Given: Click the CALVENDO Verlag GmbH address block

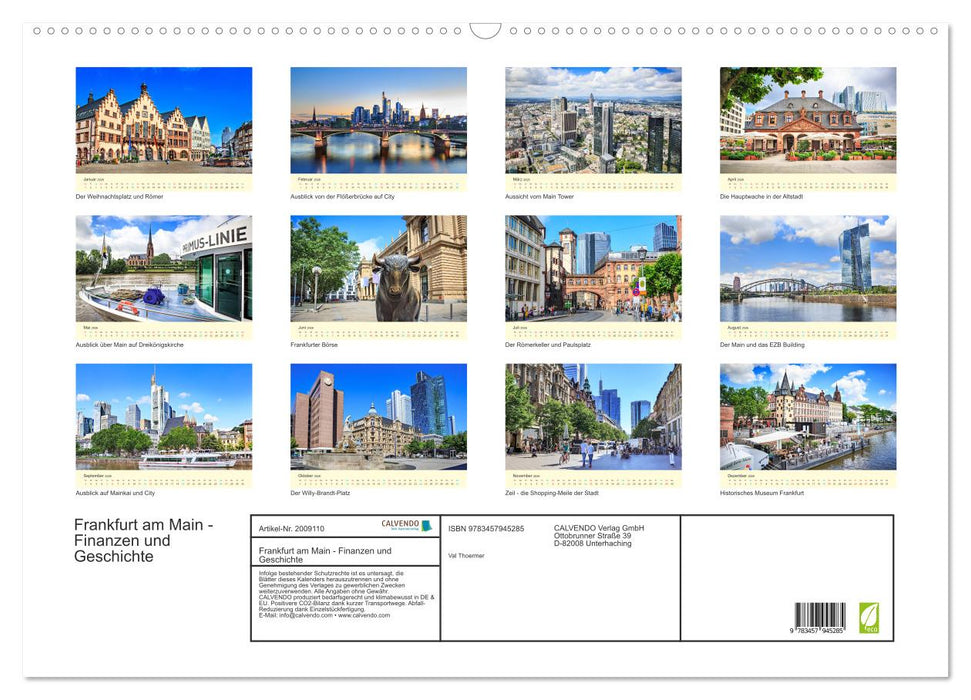Looking at the screenshot, I should pyautogui.click(x=597, y=535).
